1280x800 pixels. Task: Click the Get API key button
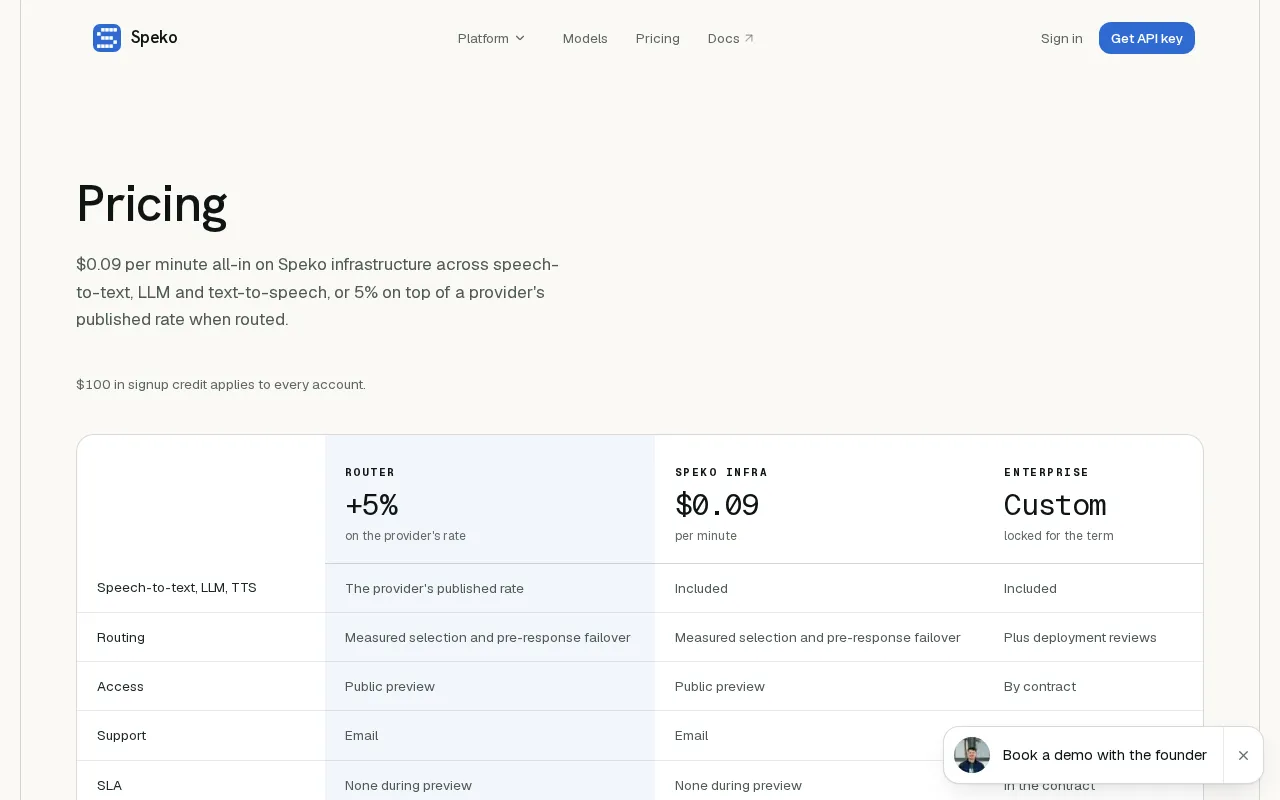pos(1146,38)
